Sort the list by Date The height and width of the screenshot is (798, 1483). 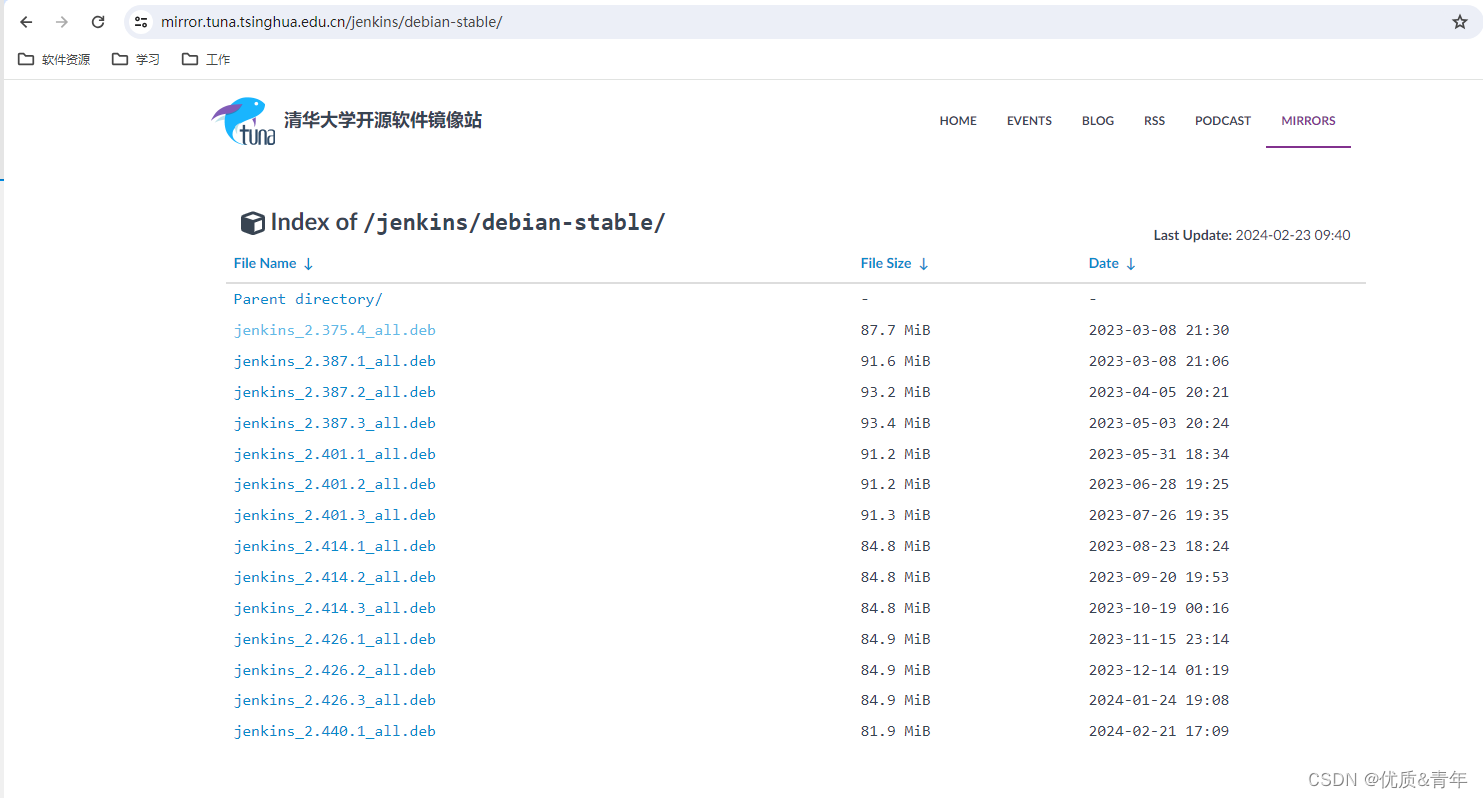[1112, 263]
